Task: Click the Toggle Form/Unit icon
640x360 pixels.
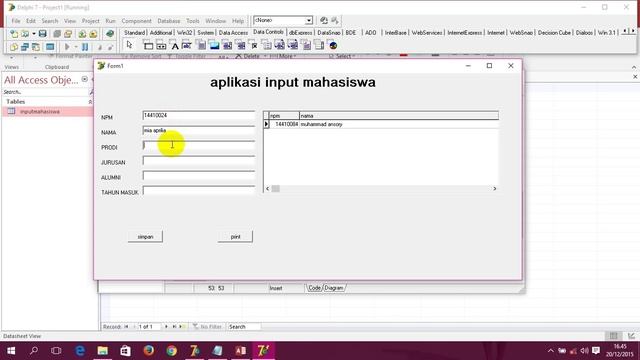Action: [x=36, y=47]
